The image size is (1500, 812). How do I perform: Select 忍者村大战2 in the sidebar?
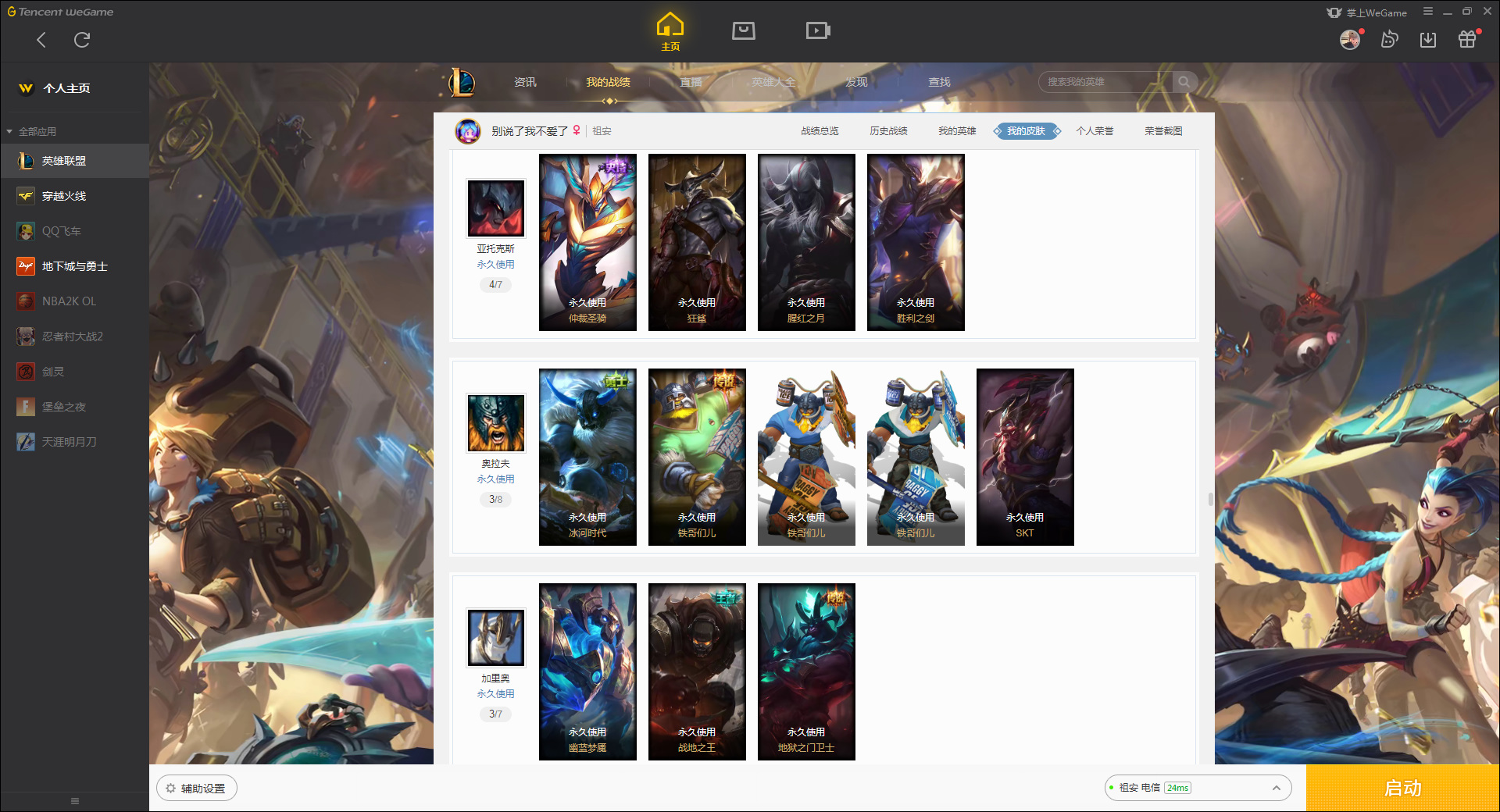point(75,337)
